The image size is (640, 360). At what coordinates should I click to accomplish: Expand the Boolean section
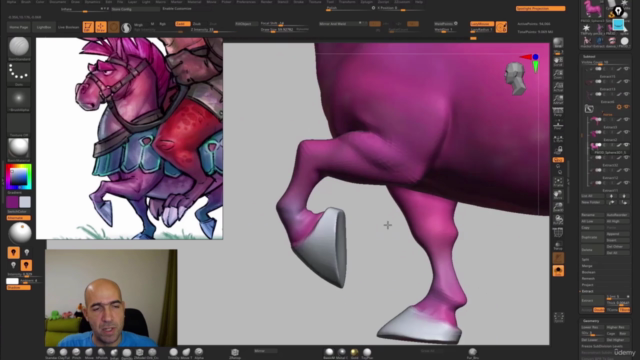click(x=589, y=272)
